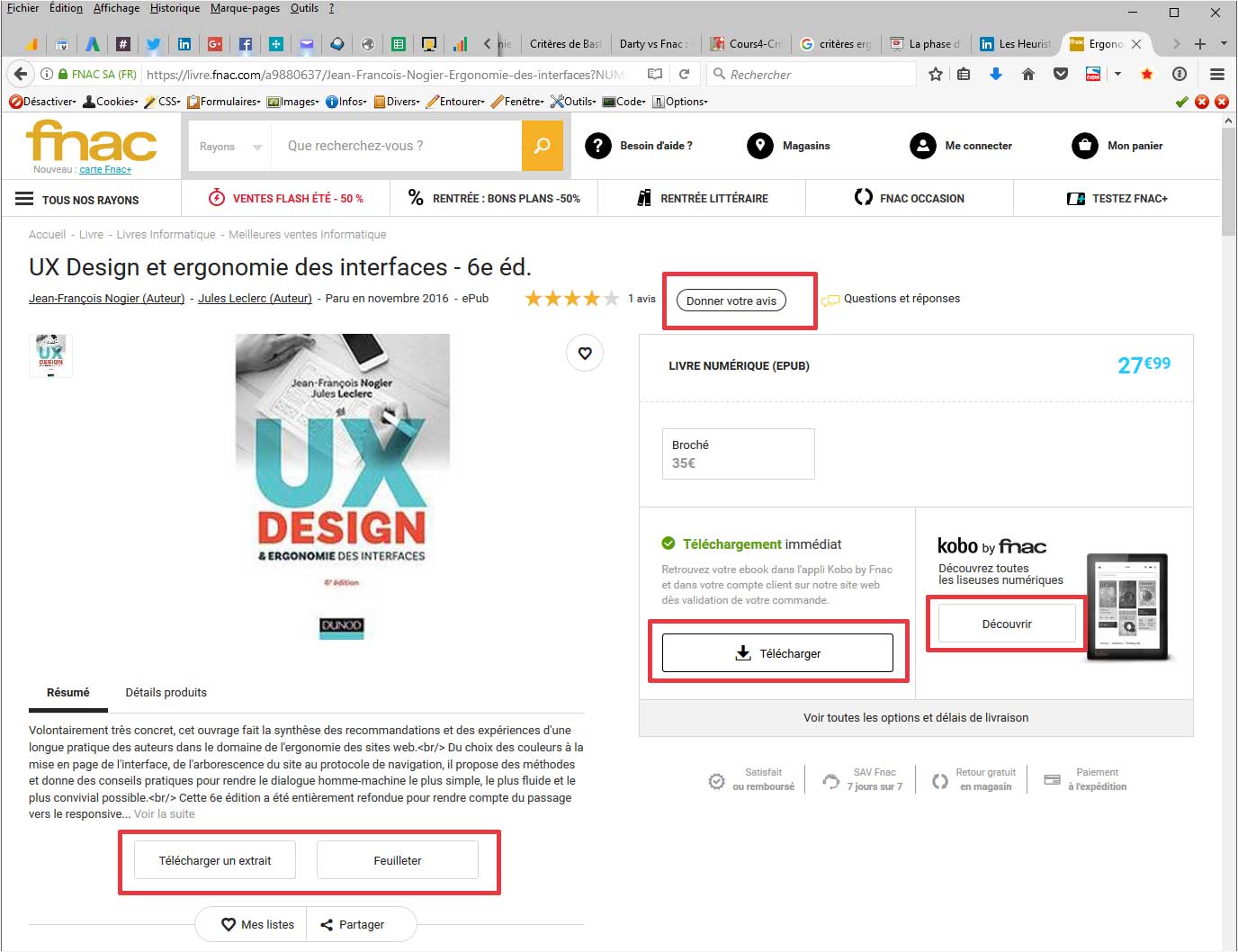Reload the page with refresh icon
The height and width of the screenshot is (952, 1238).
click(684, 75)
